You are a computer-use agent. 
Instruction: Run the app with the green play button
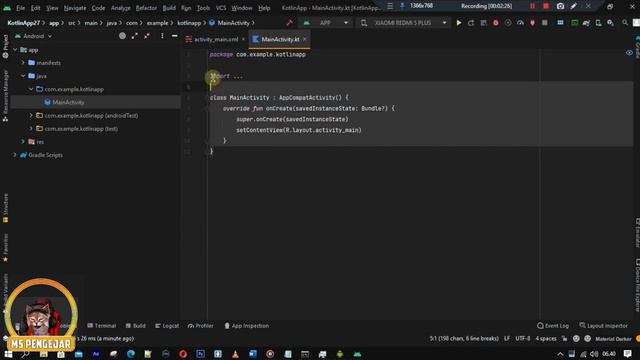tap(458, 23)
